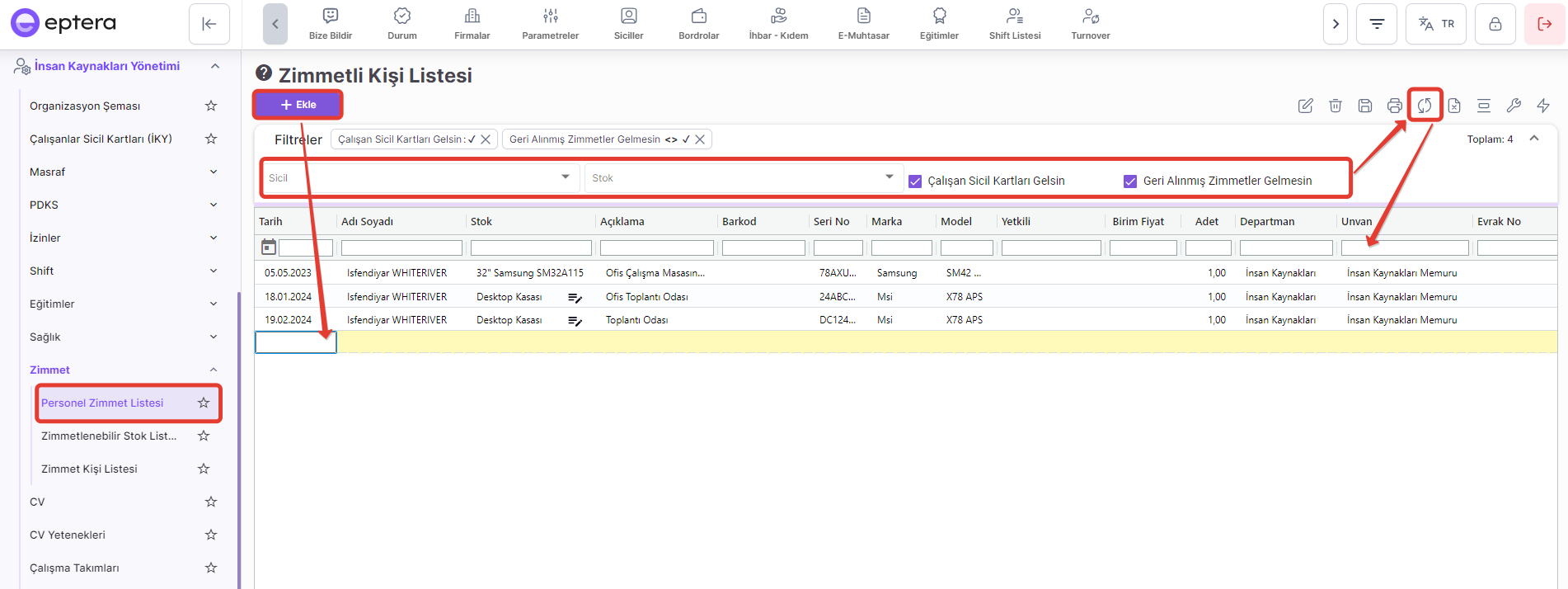Click the Adı Soyadı column filter field
Image resolution: width=1568 pixels, height=589 pixels.
pyautogui.click(x=401, y=247)
